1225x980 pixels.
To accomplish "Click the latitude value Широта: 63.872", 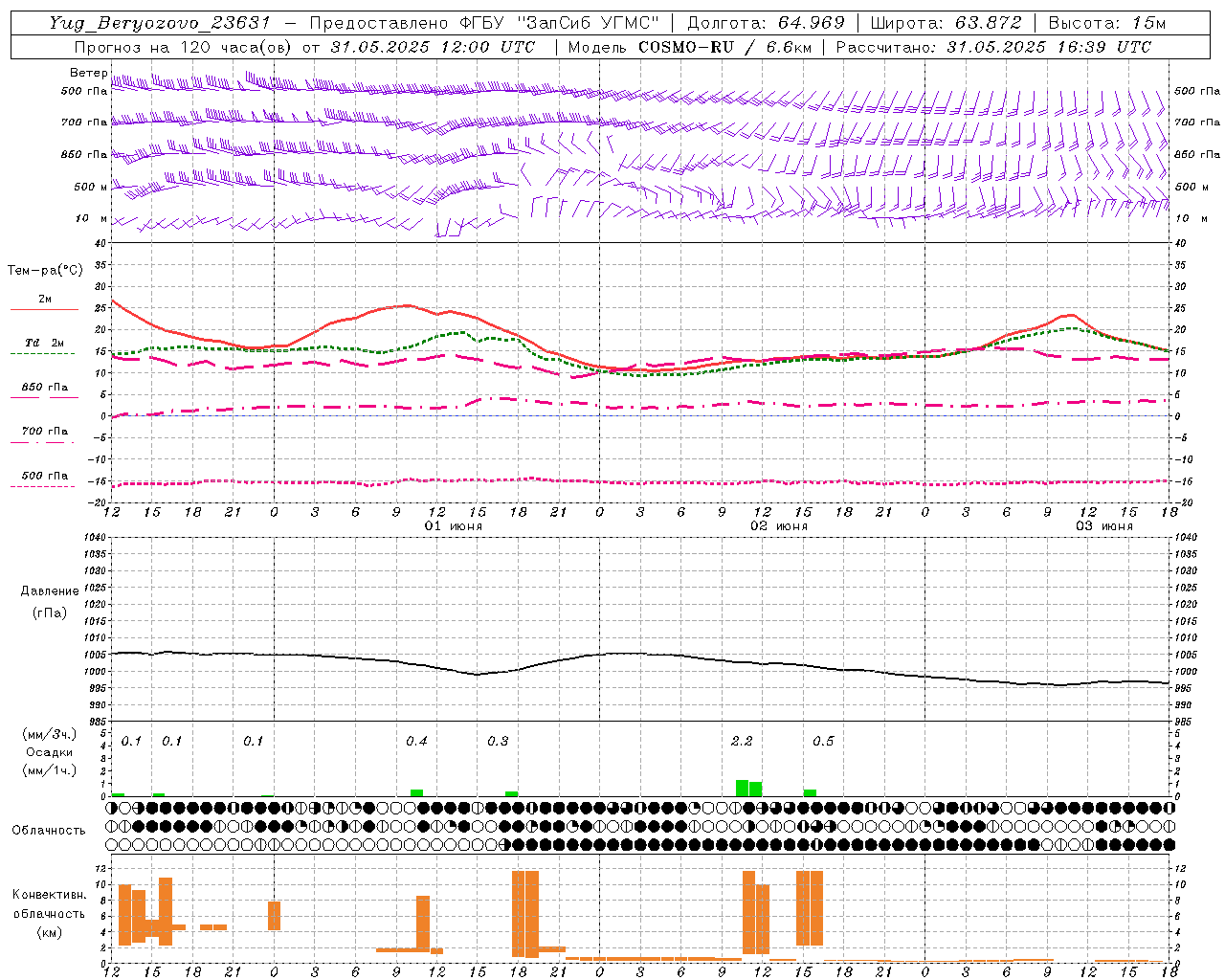I will click(947, 23).
